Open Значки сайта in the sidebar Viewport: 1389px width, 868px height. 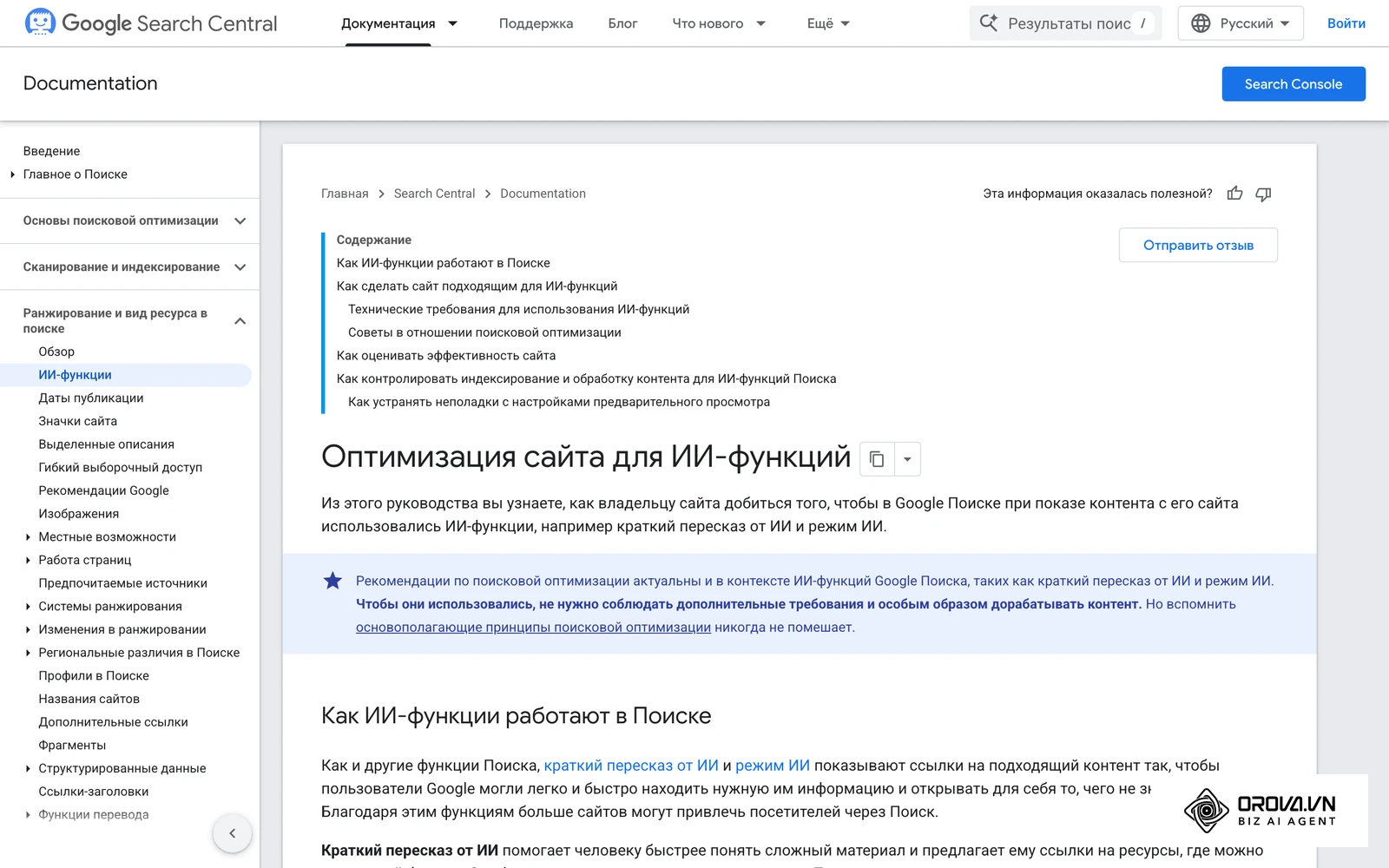[x=77, y=421]
